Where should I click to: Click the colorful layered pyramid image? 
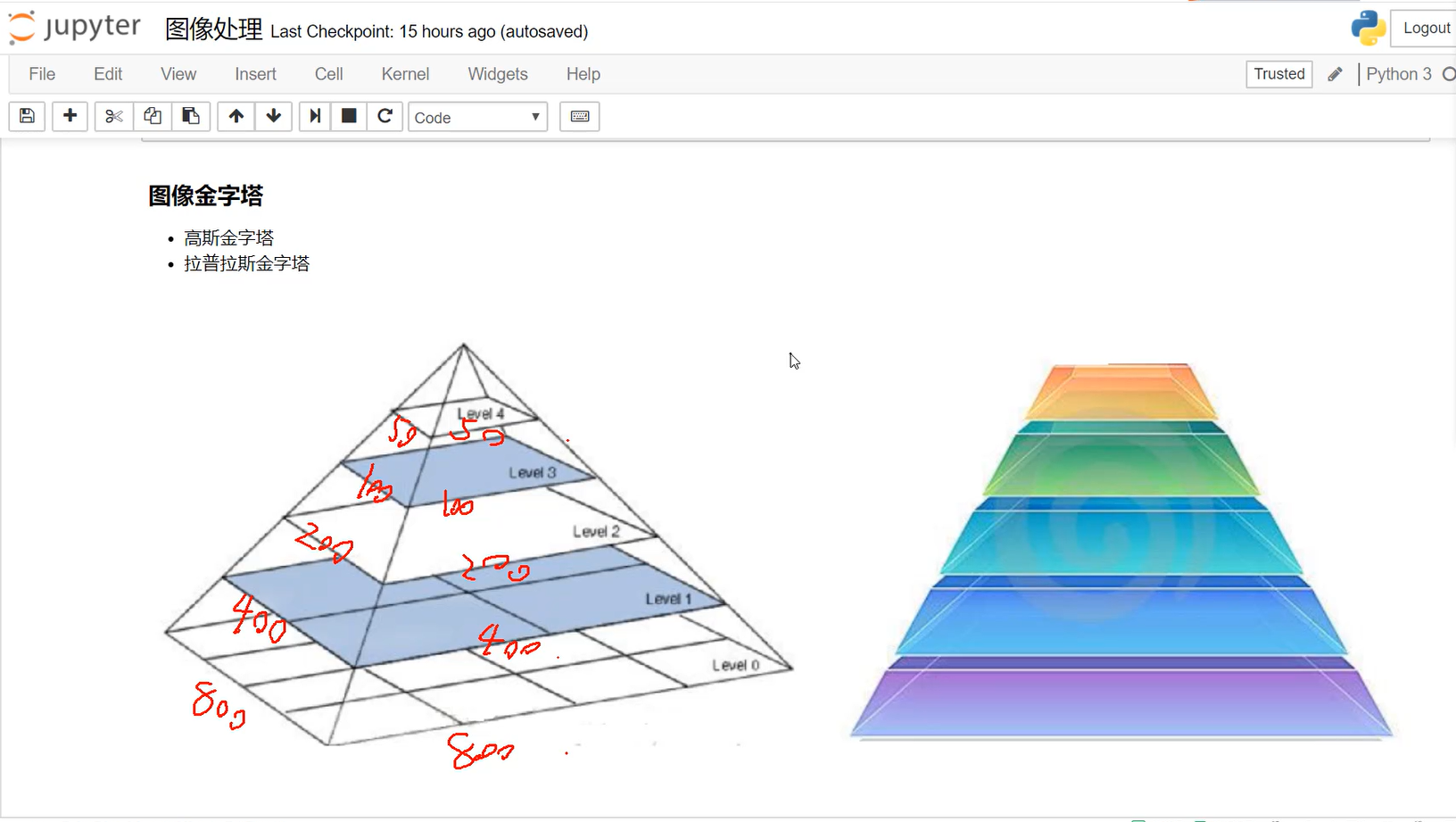coord(1121,551)
